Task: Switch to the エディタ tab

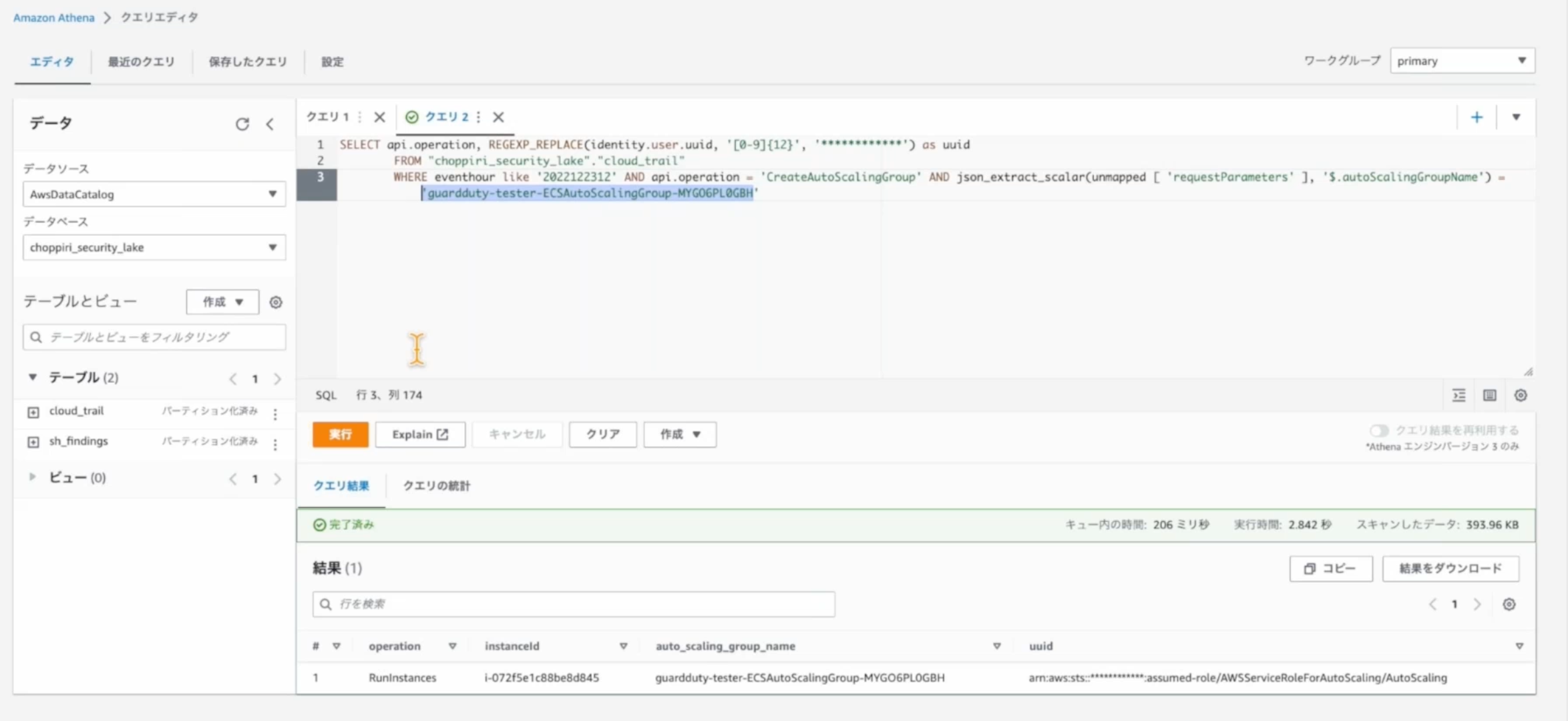Action: tap(51, 61)
